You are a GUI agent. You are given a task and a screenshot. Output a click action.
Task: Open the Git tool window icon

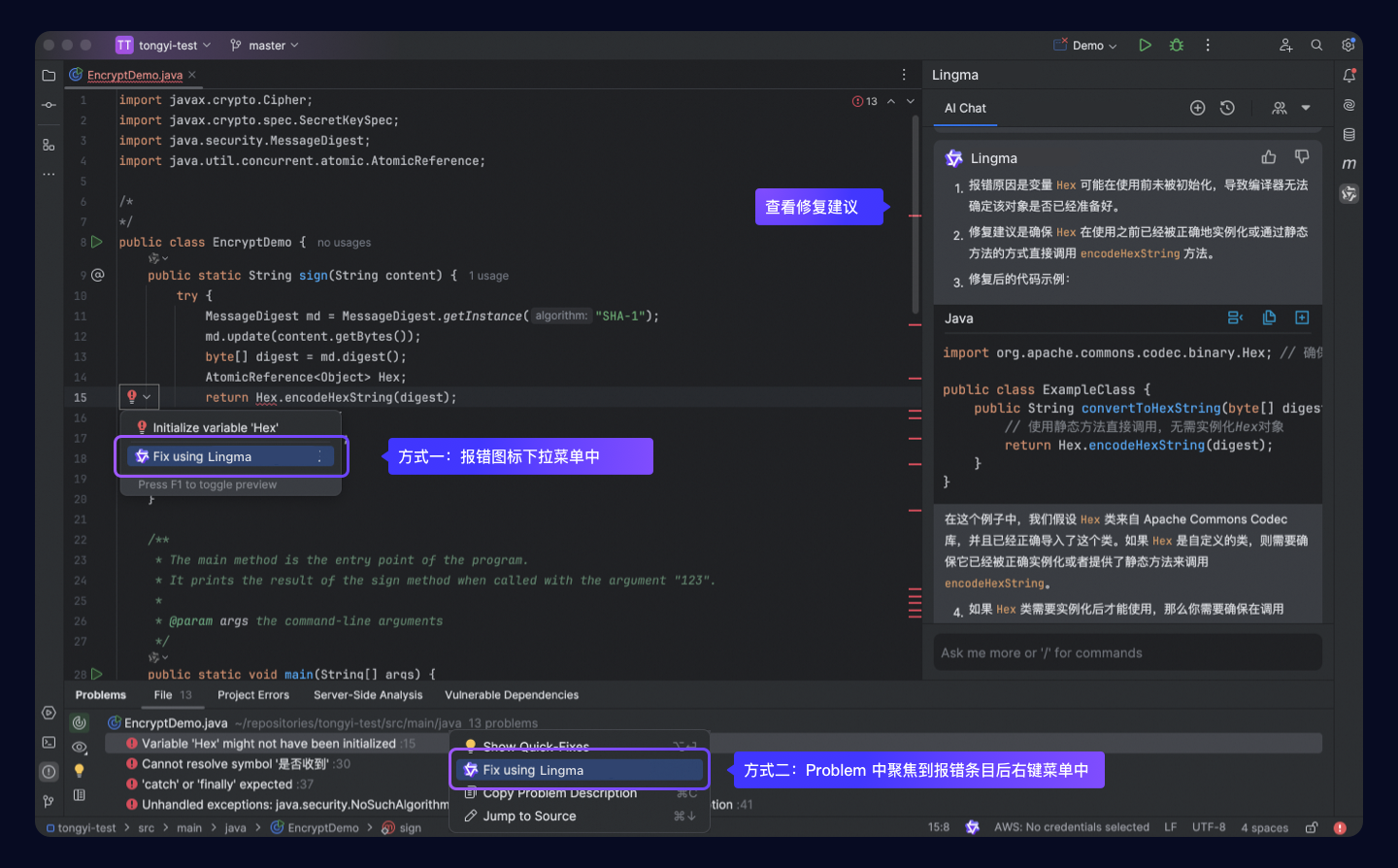[x=49, y=801]
